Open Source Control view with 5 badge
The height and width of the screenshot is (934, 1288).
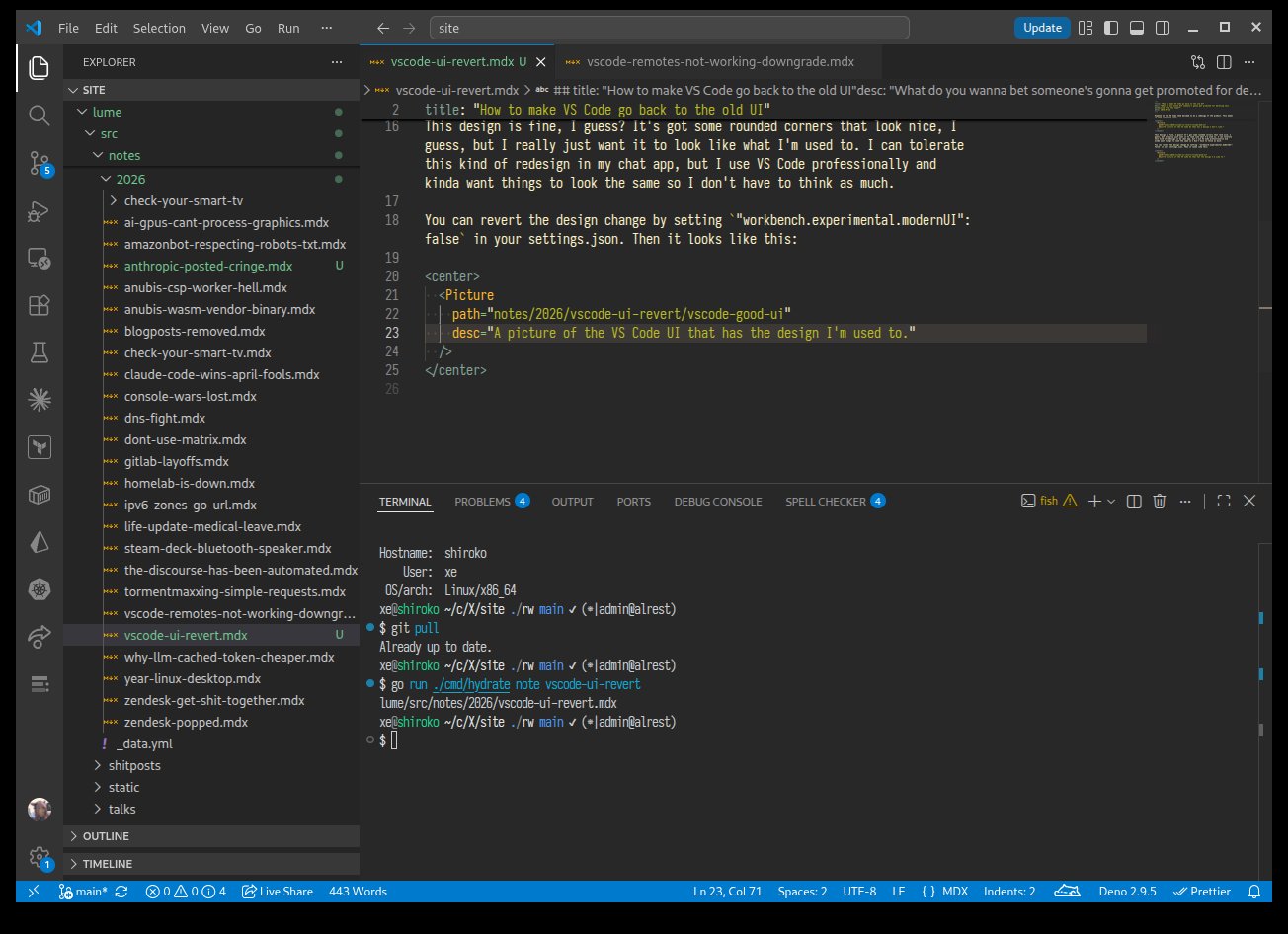tap(40, 163)
